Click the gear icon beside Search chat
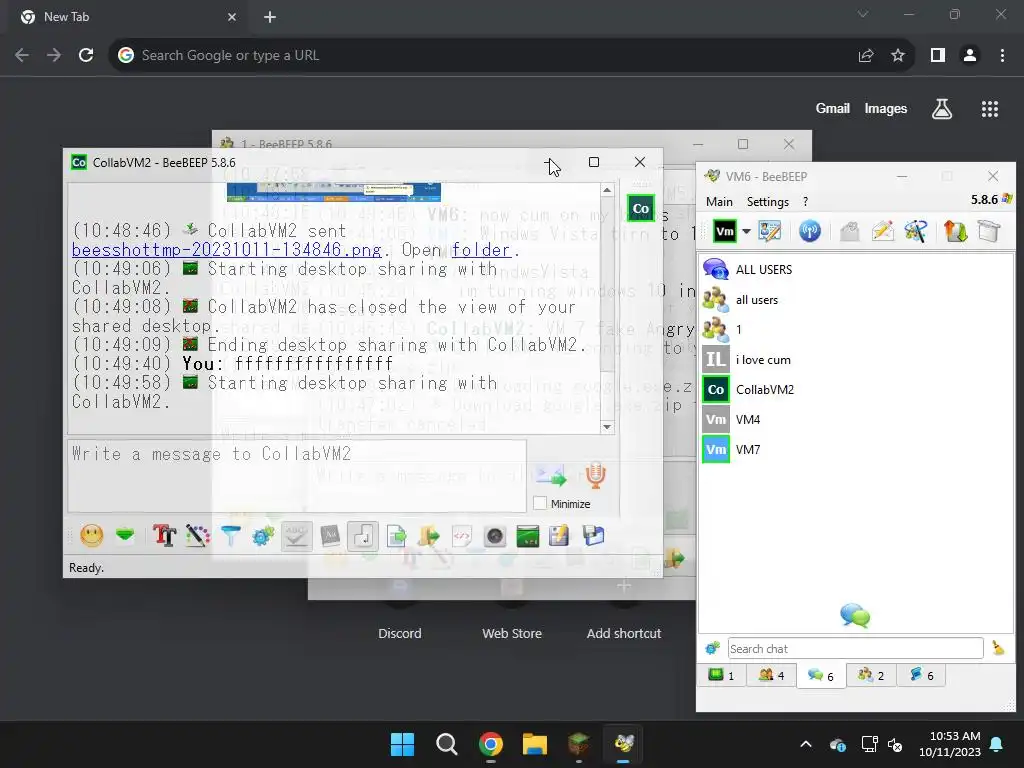The height and width of the screenshot is (768, 1024). coord(712,648)
